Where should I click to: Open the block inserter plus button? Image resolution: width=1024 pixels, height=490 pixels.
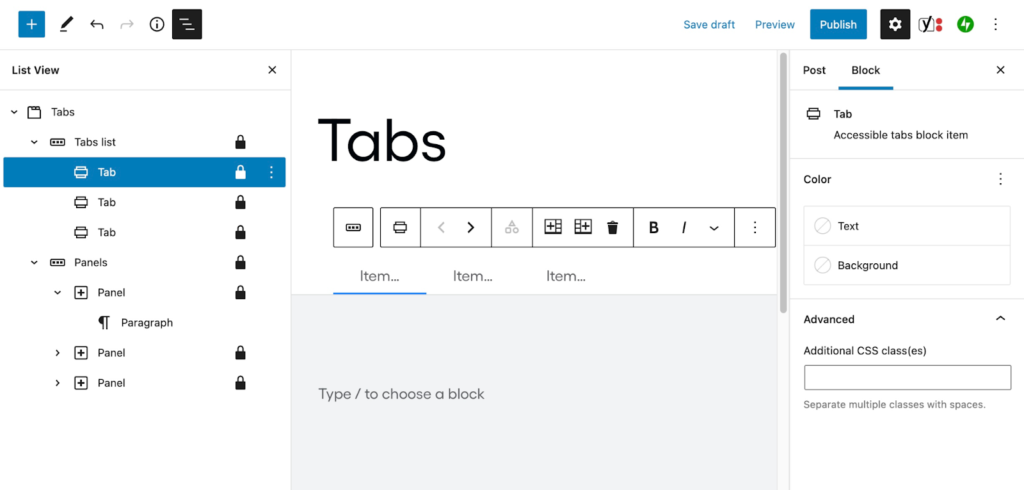[31, 25]
